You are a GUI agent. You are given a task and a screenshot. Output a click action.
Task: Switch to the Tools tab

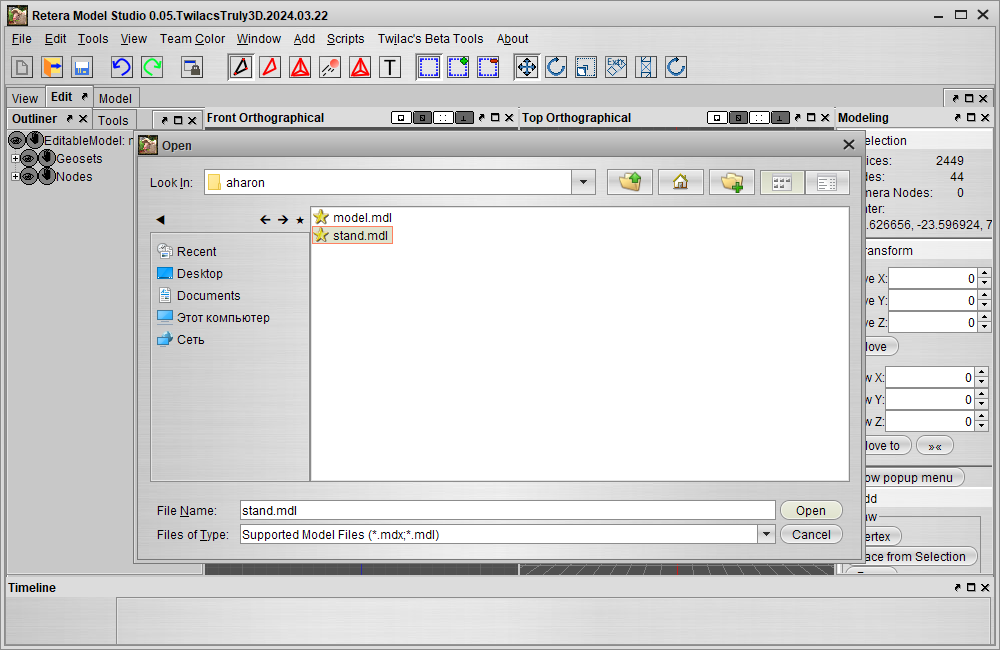click(114, 121)
